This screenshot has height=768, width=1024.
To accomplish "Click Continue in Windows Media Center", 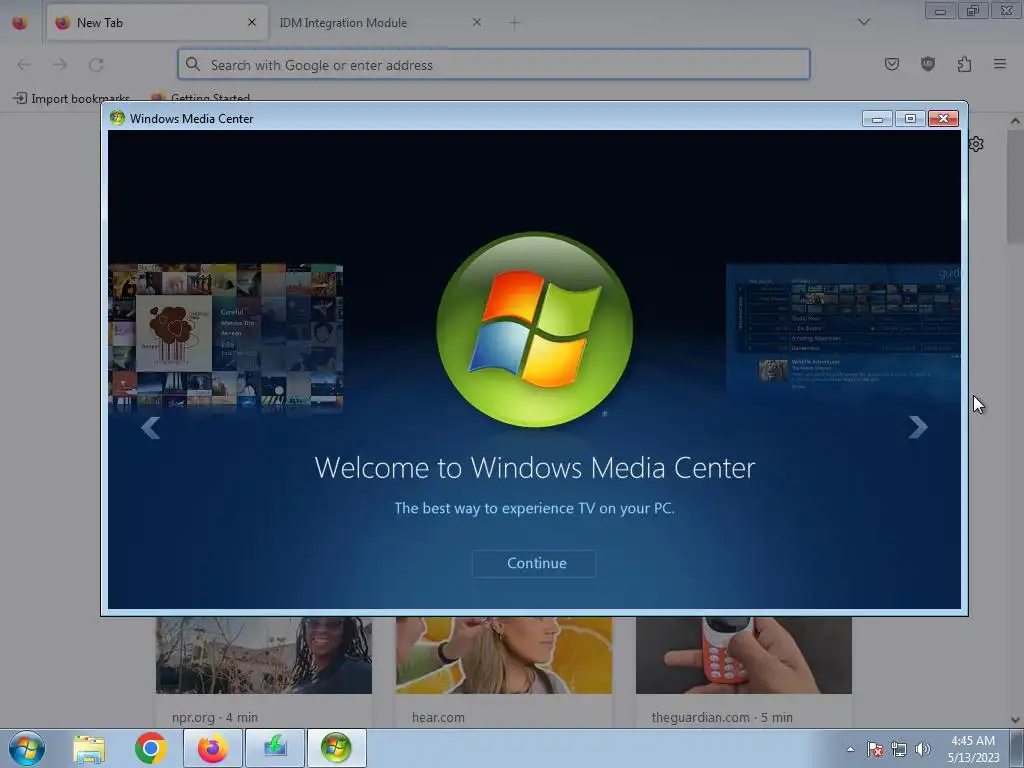I will click(x=534, y=564).
